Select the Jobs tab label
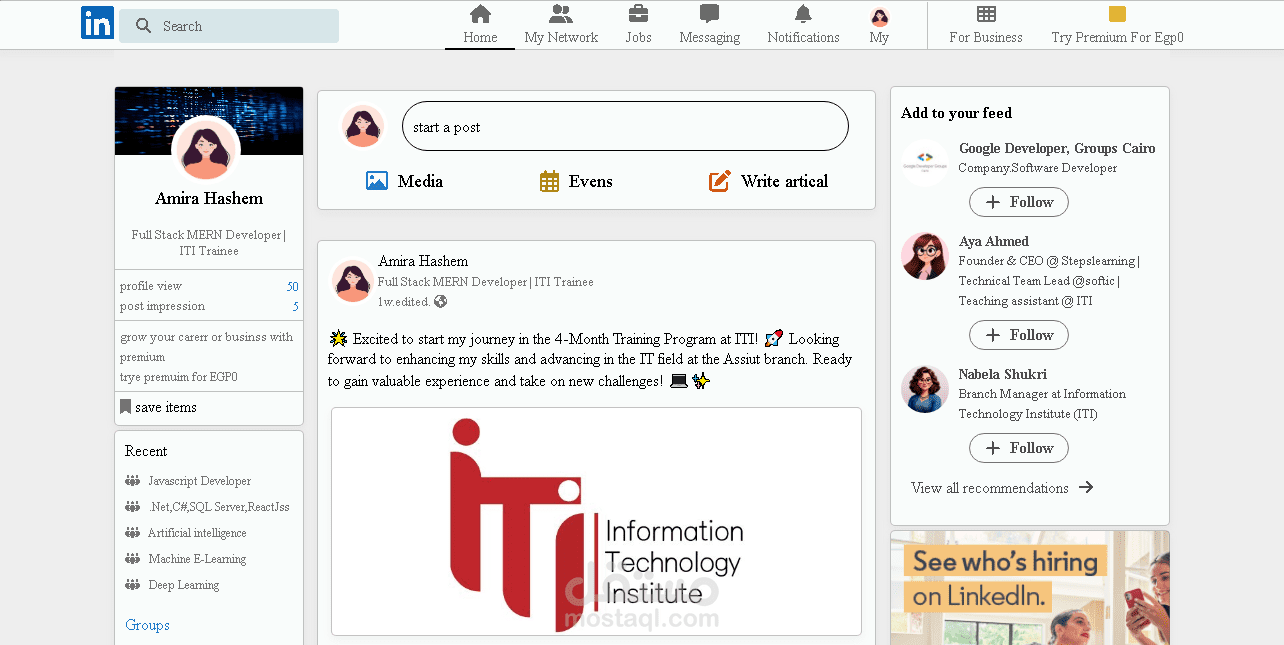1284x645 pixels. point(638,37)
